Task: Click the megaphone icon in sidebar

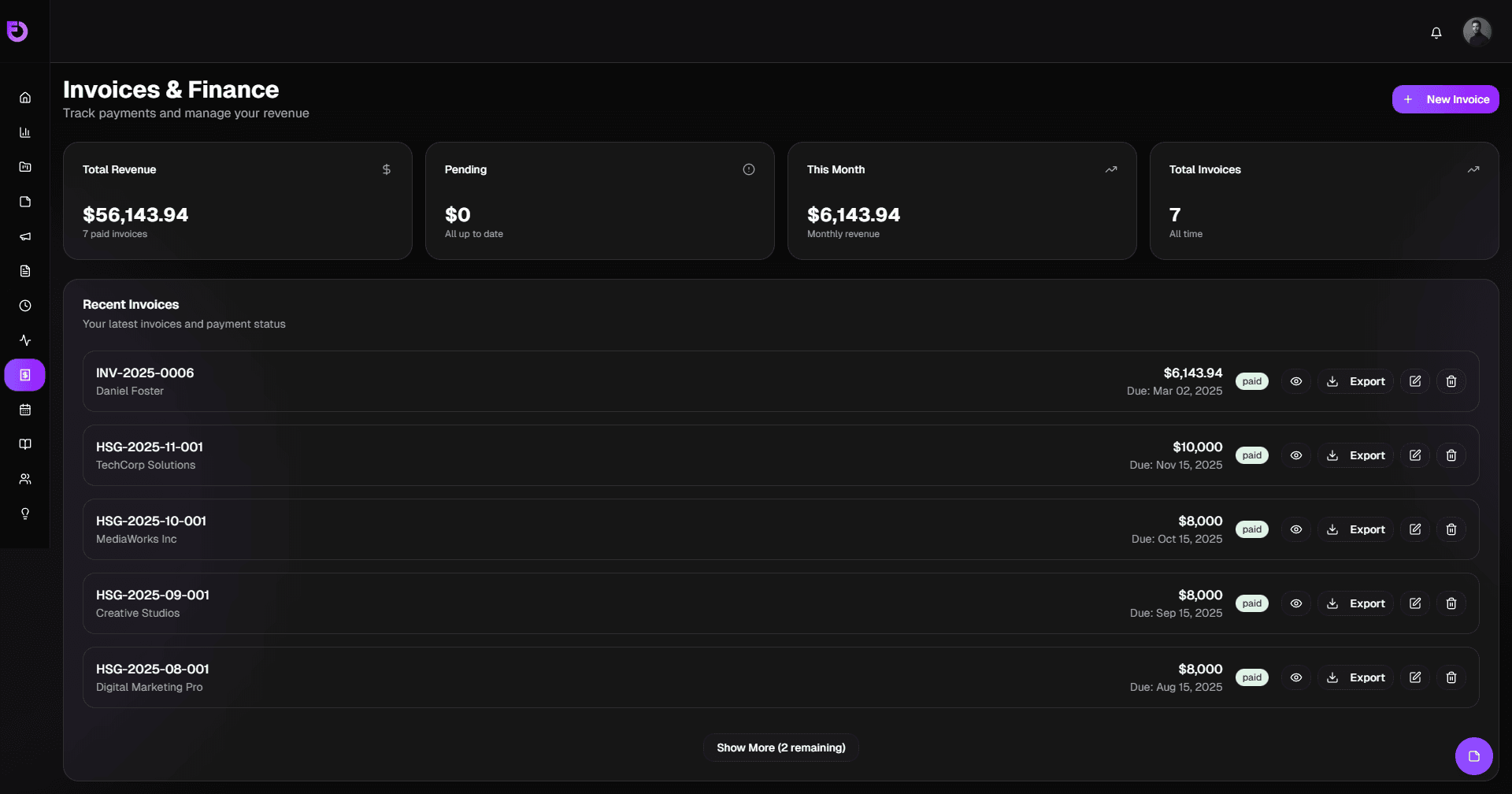Action: coord(25,236)
